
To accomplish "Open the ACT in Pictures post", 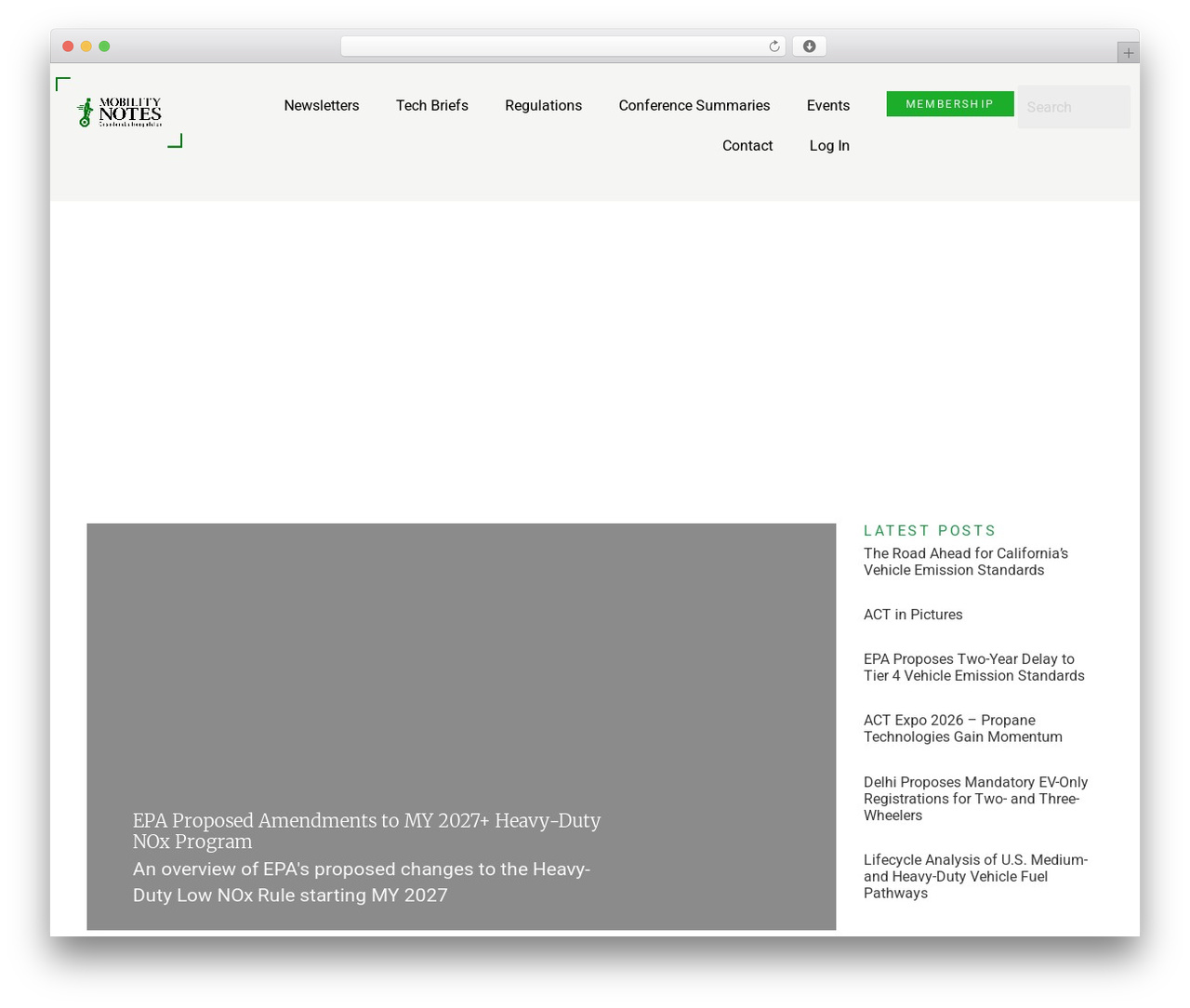I will tap(913, 615).
